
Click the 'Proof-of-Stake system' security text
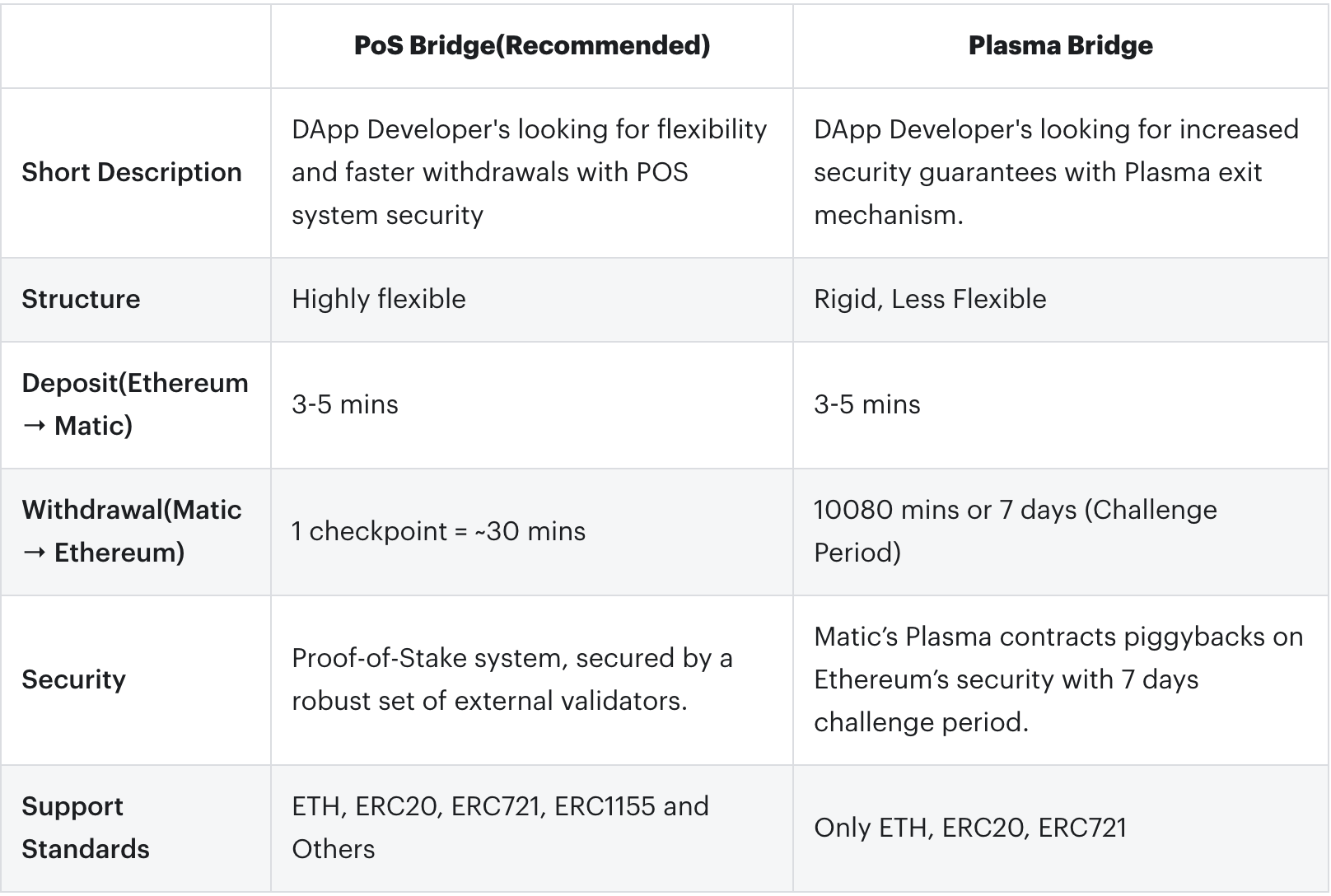pos(511,679)
